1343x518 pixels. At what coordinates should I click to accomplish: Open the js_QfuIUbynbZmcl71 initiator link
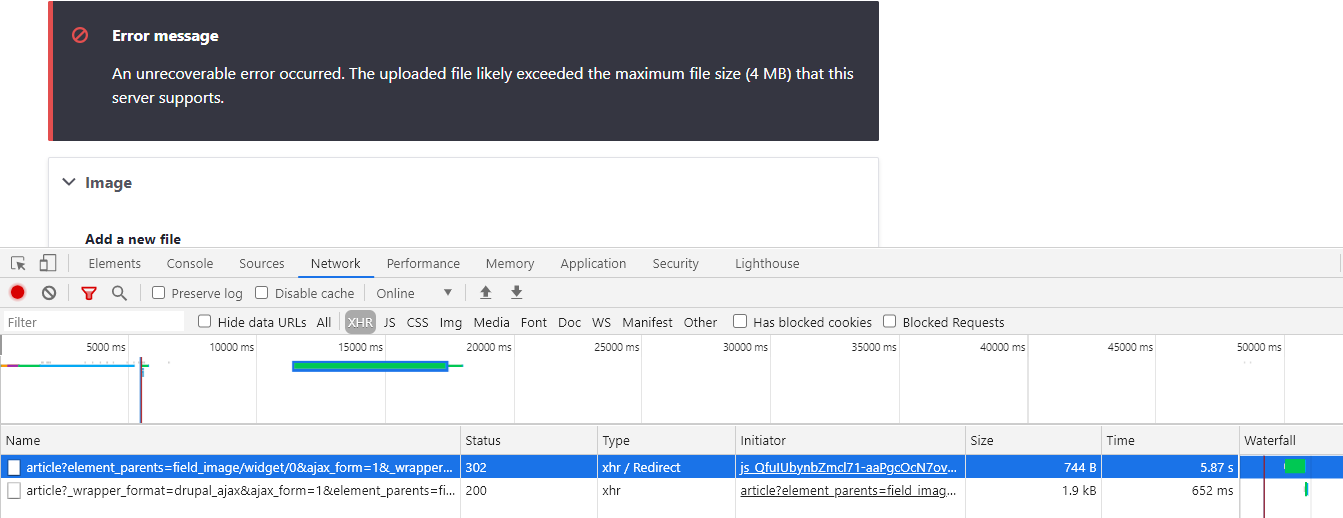click(x=850, y=467)
